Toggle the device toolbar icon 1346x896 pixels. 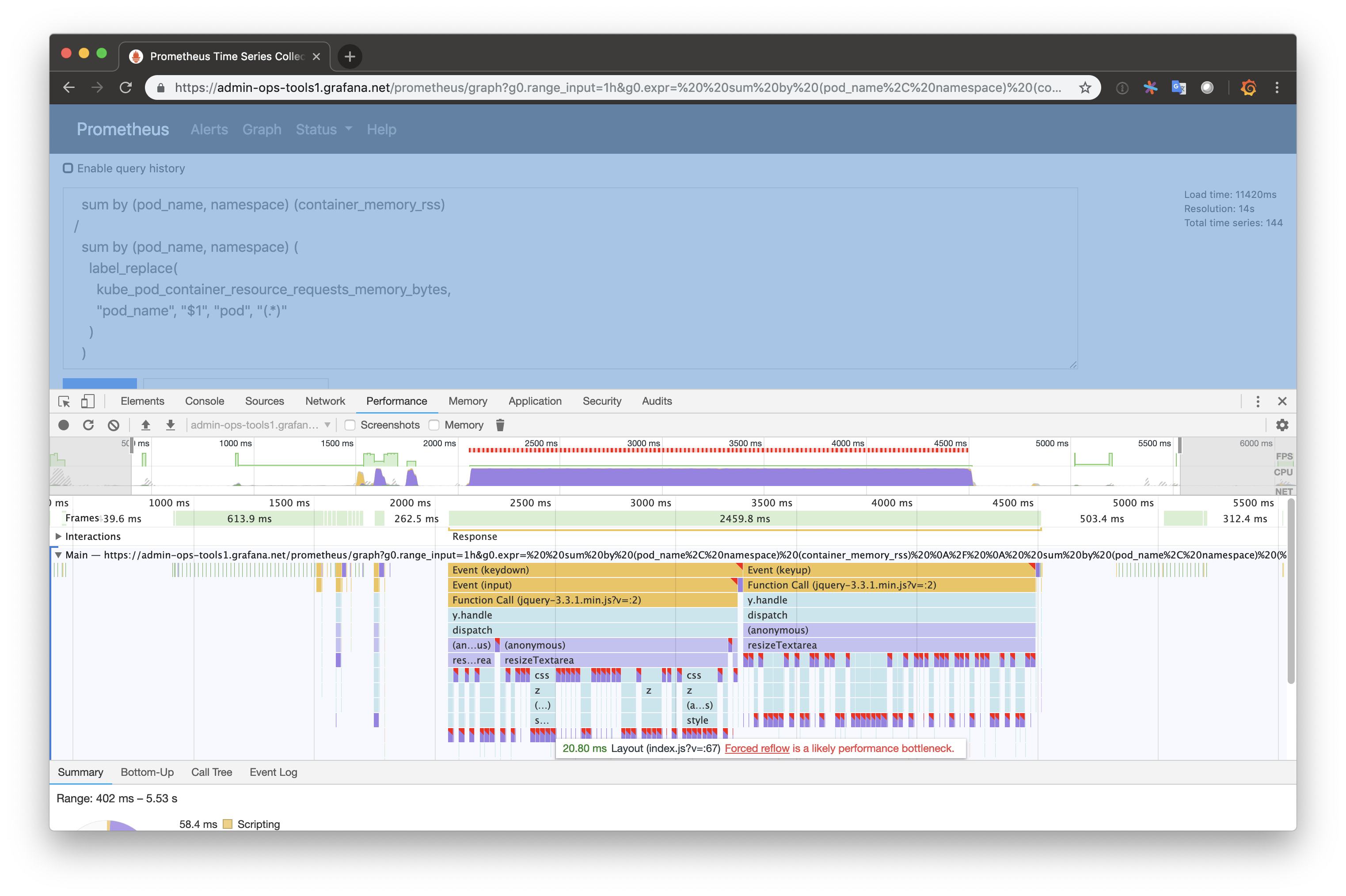[x=87, y=401]
